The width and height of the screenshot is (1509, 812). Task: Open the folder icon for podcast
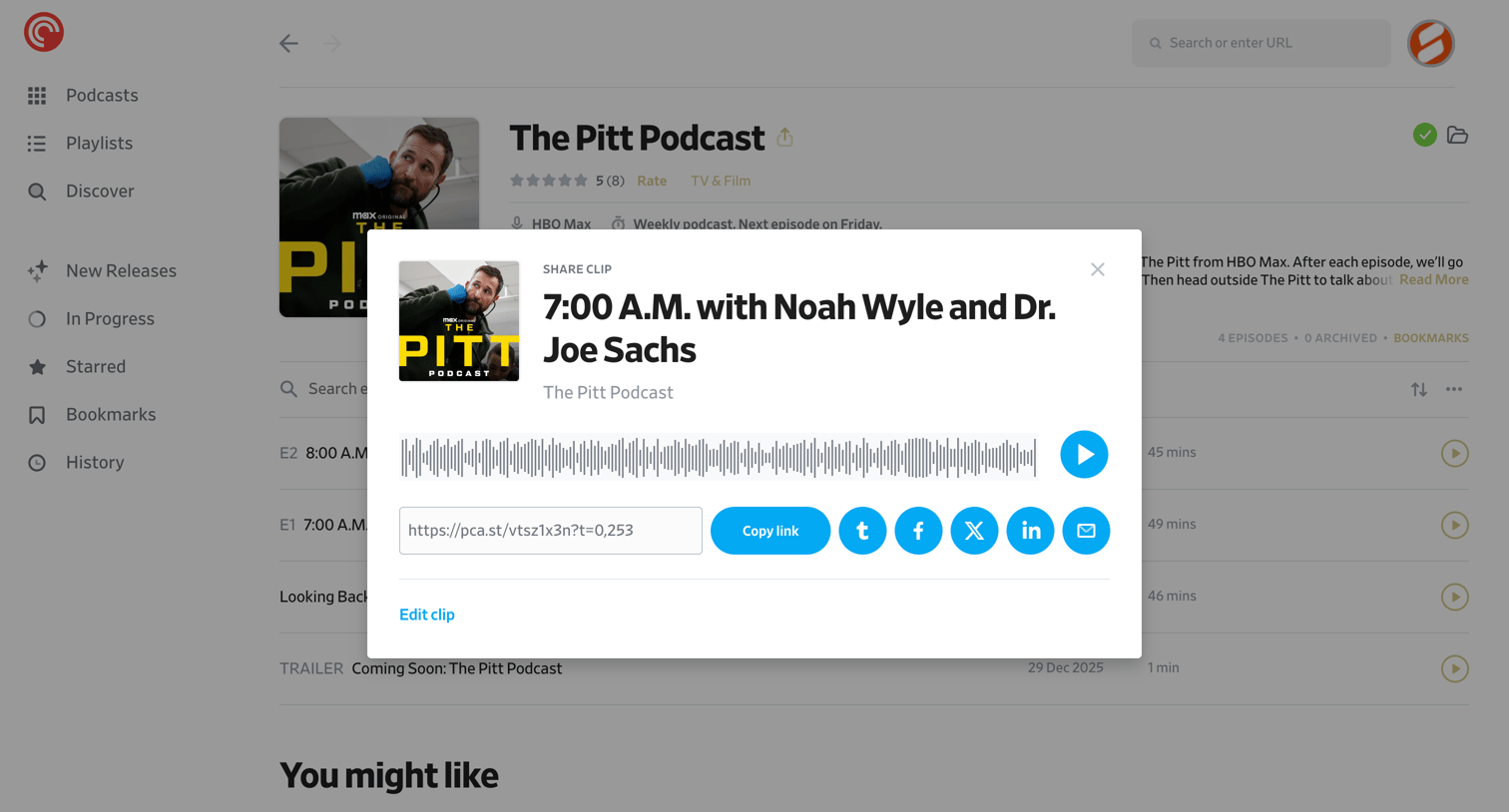(1457, 135)
